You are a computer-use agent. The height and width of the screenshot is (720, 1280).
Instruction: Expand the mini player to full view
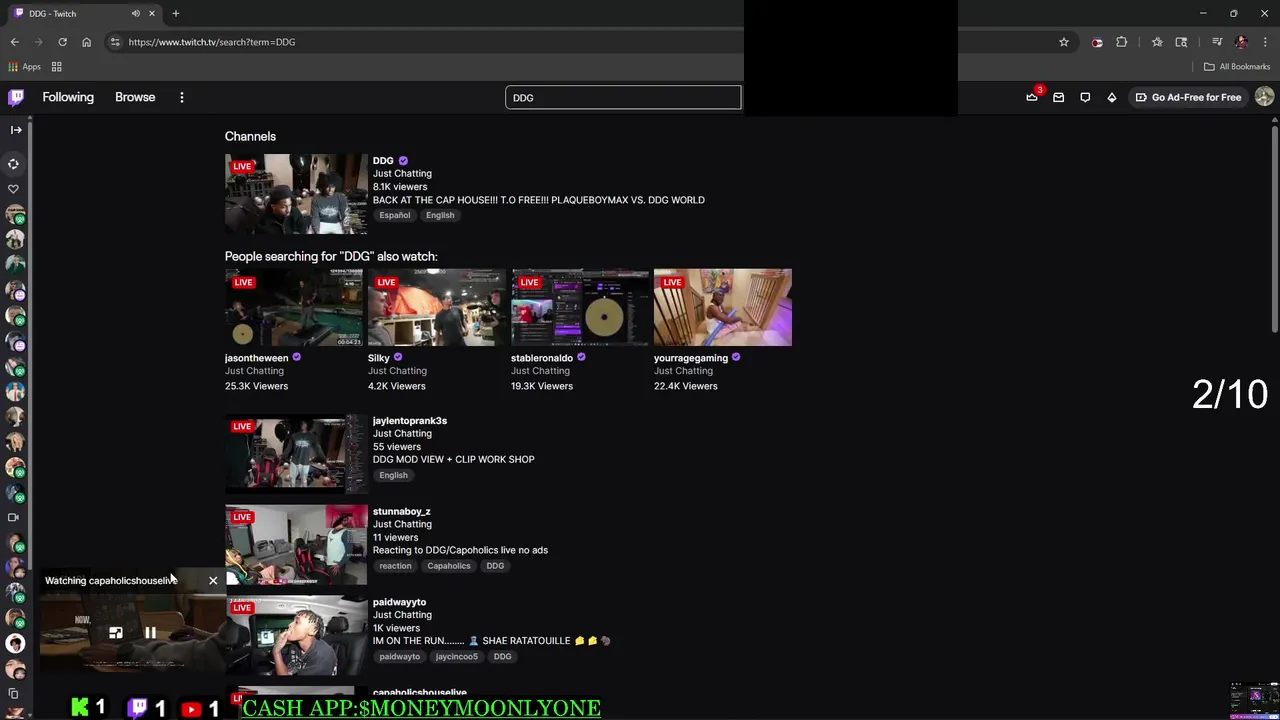116,632
